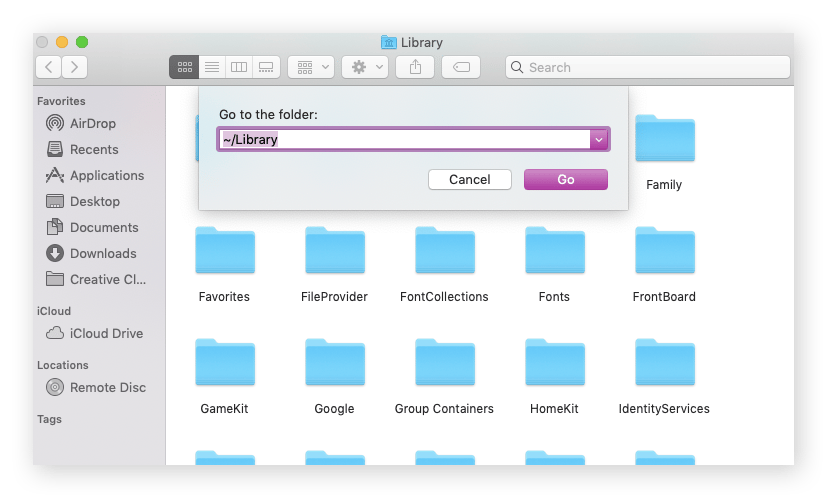Go forward with the right arrow button
Viewport: 827px width, 498px height.
pos(74,67)
